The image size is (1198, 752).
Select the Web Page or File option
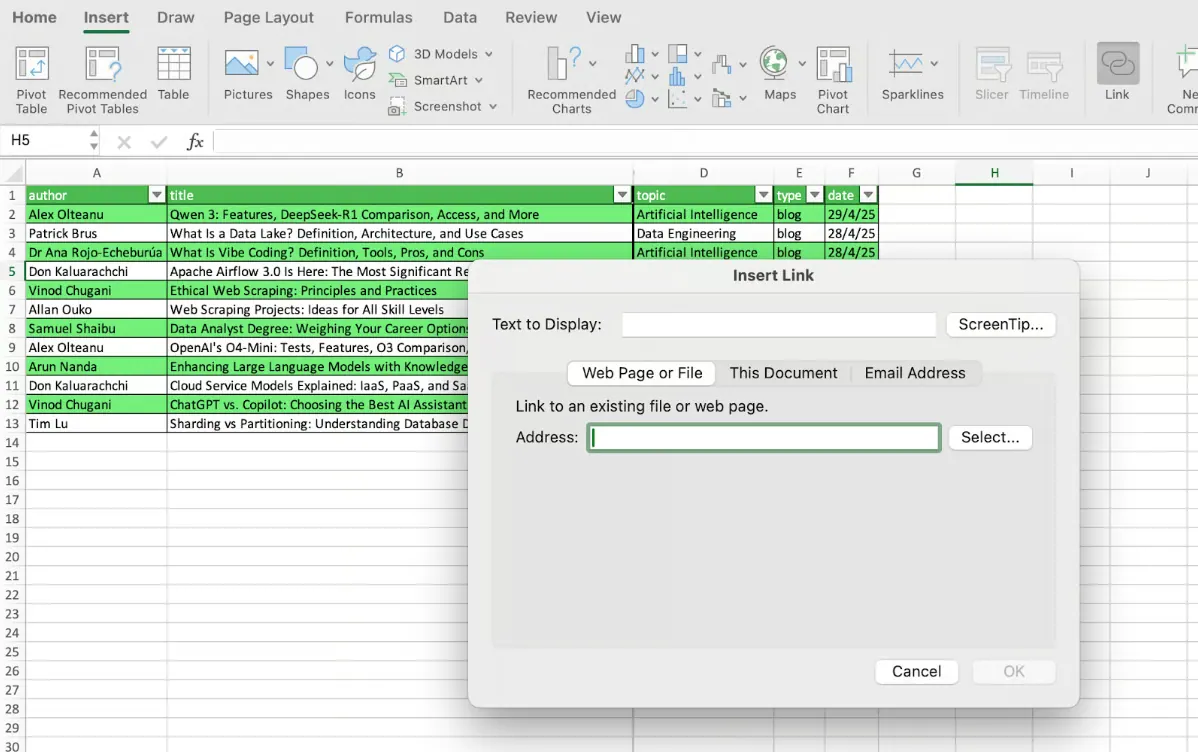tap(642, 373)
